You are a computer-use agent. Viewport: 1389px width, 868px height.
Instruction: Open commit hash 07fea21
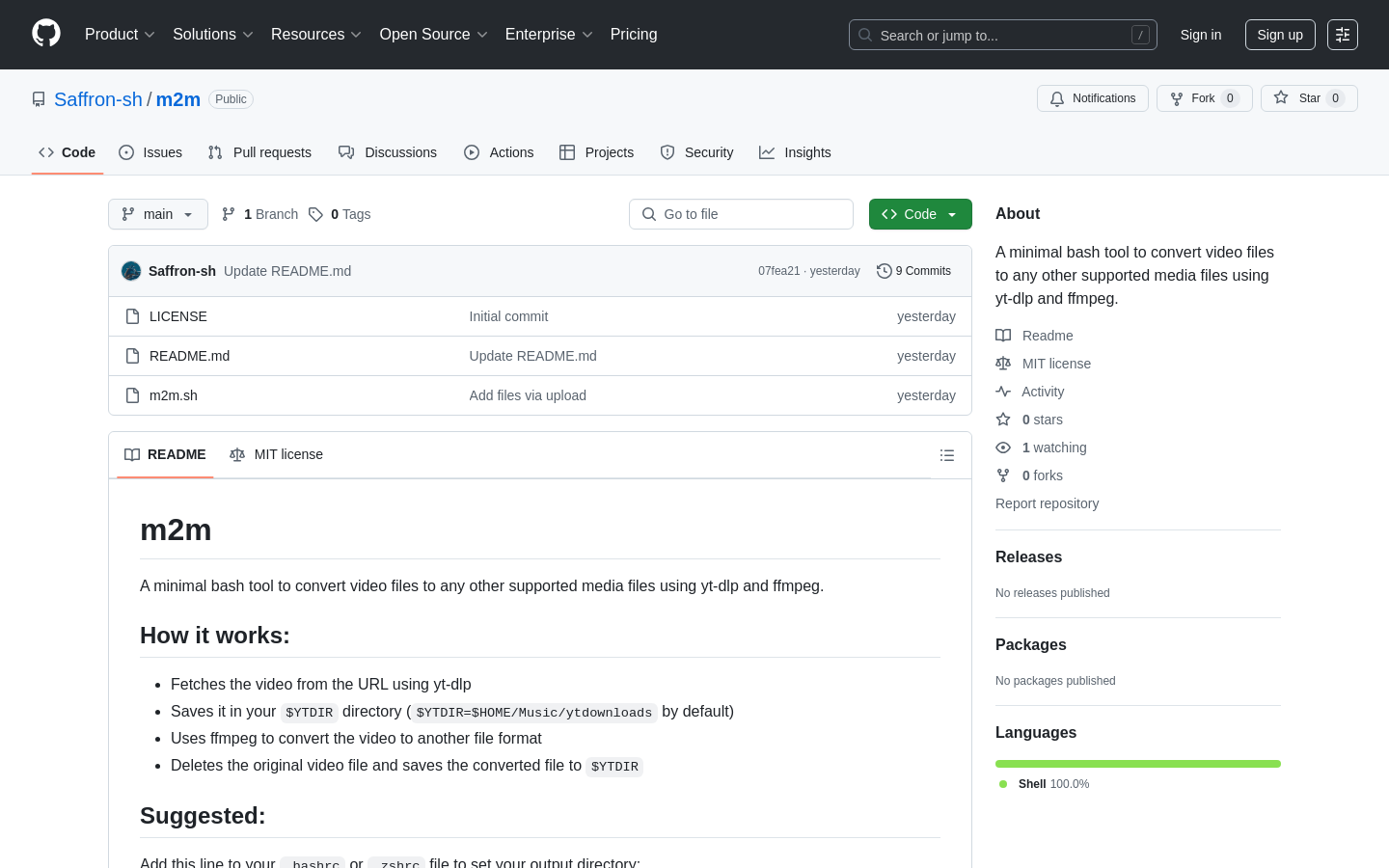click(779, 271)
